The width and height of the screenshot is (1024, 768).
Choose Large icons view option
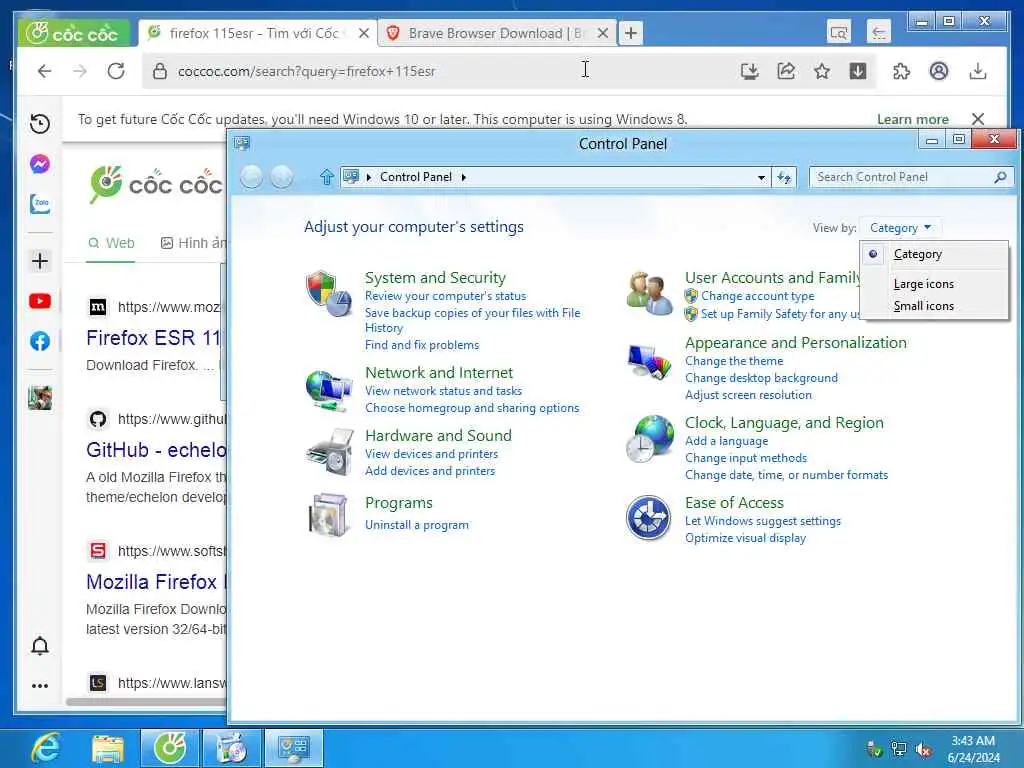point(923,284)
